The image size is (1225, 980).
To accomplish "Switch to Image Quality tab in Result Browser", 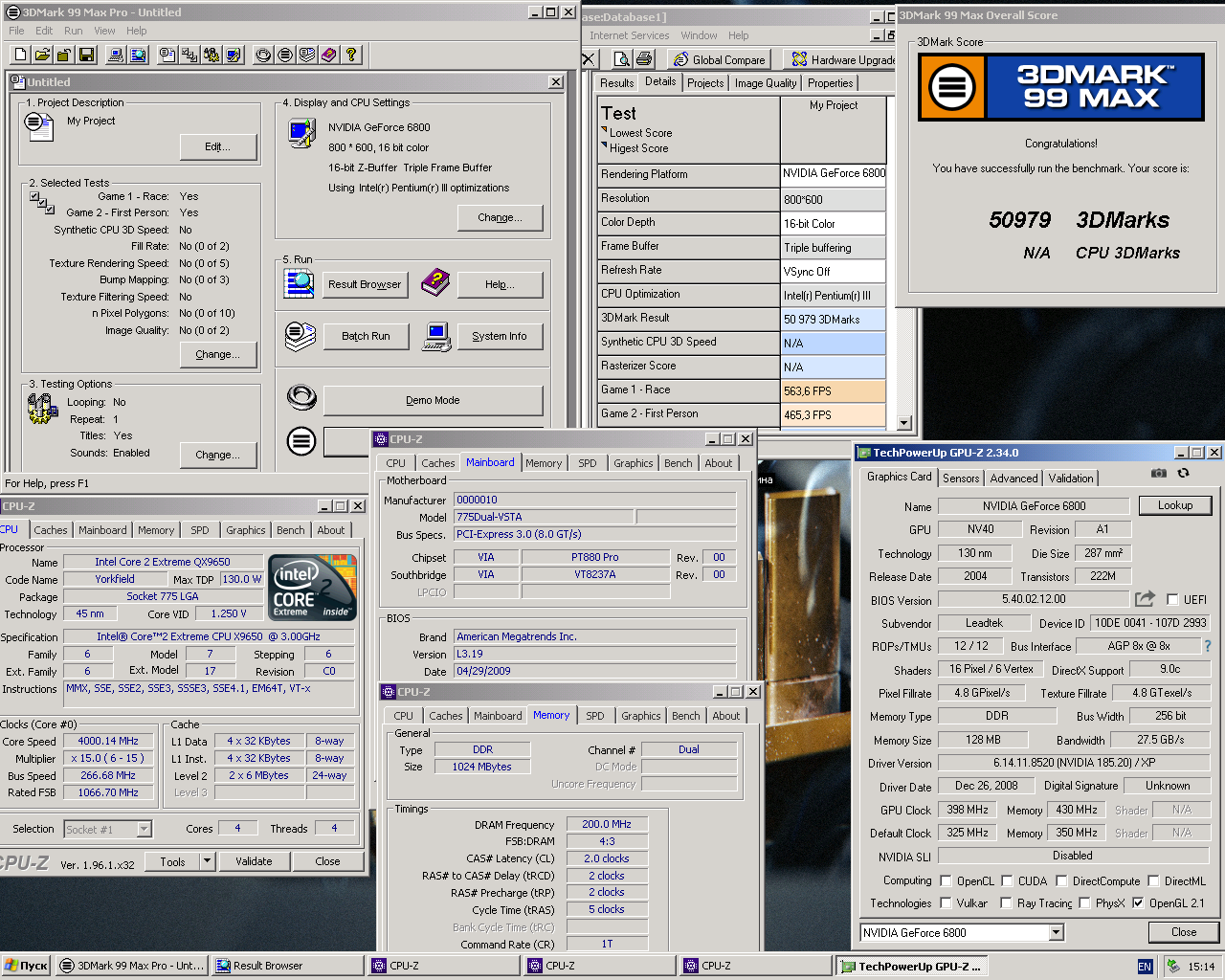I will 766,83.
